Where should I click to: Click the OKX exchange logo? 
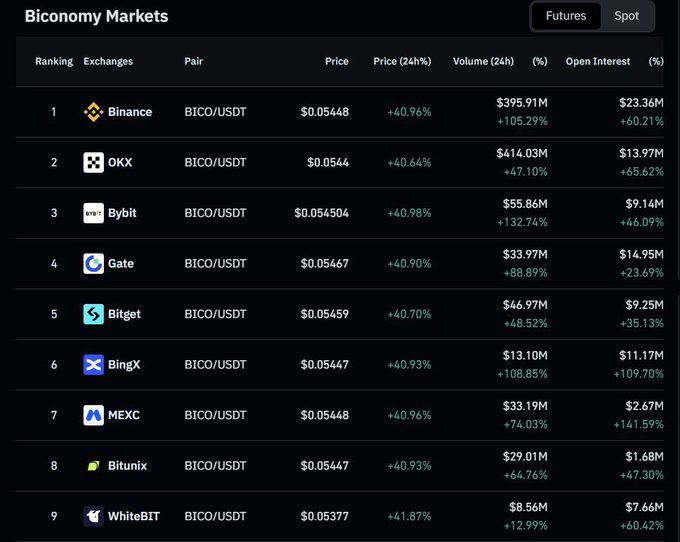point(93,163)
